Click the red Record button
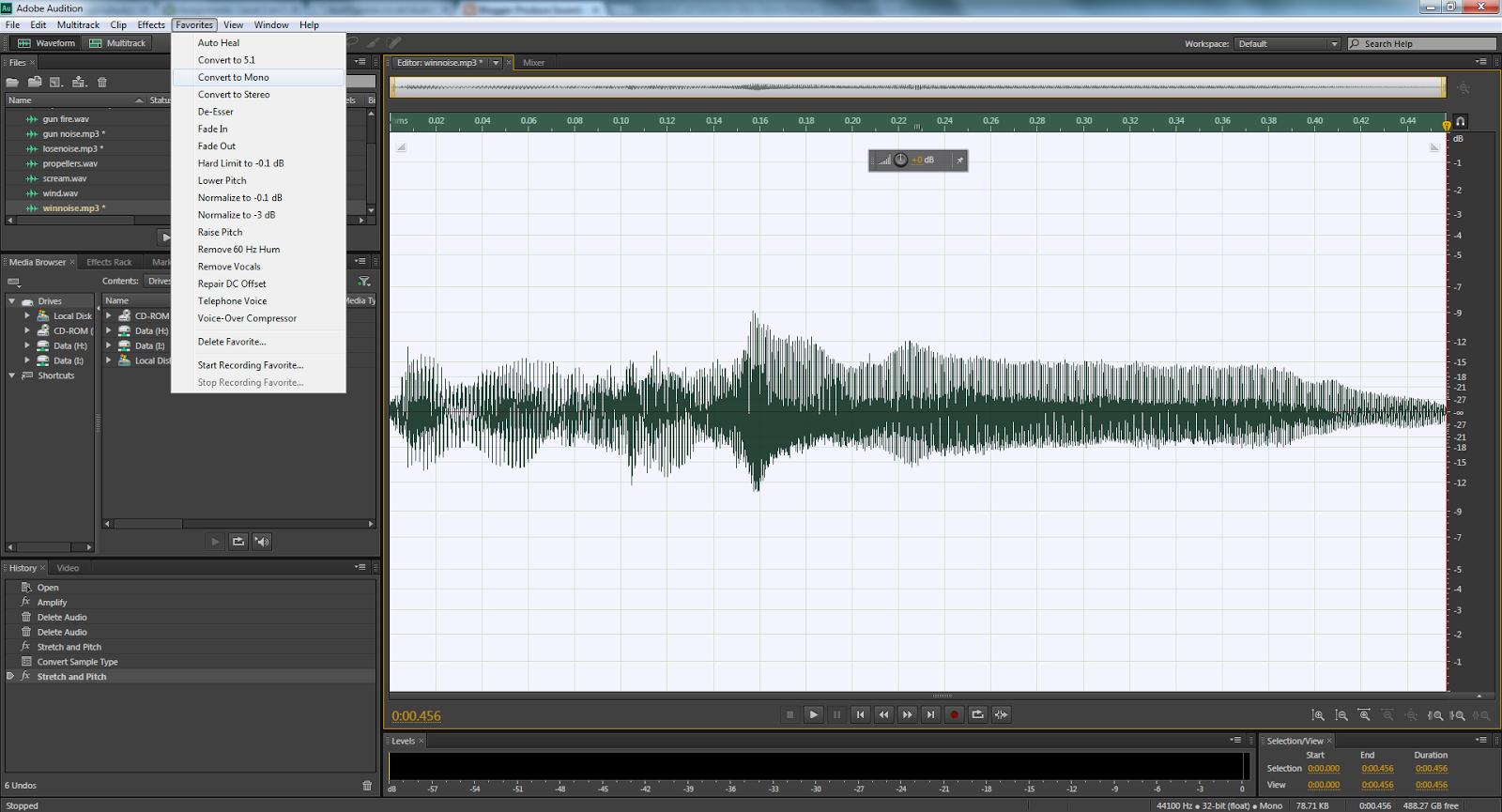The image size is (1502, 812). [x=954, y=714]
